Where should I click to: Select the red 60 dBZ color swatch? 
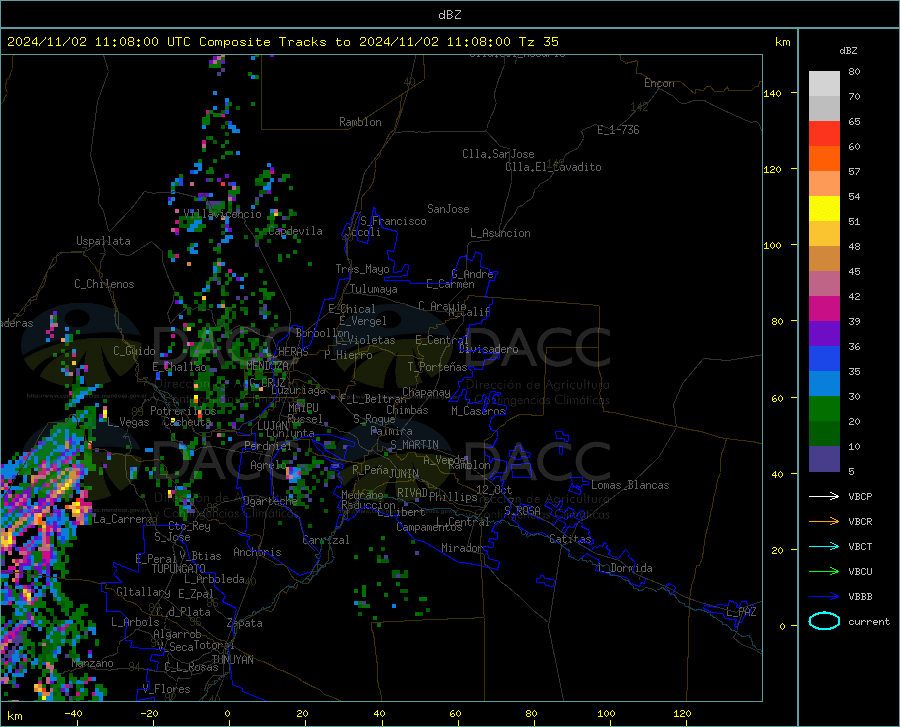(x=824, y=134)
